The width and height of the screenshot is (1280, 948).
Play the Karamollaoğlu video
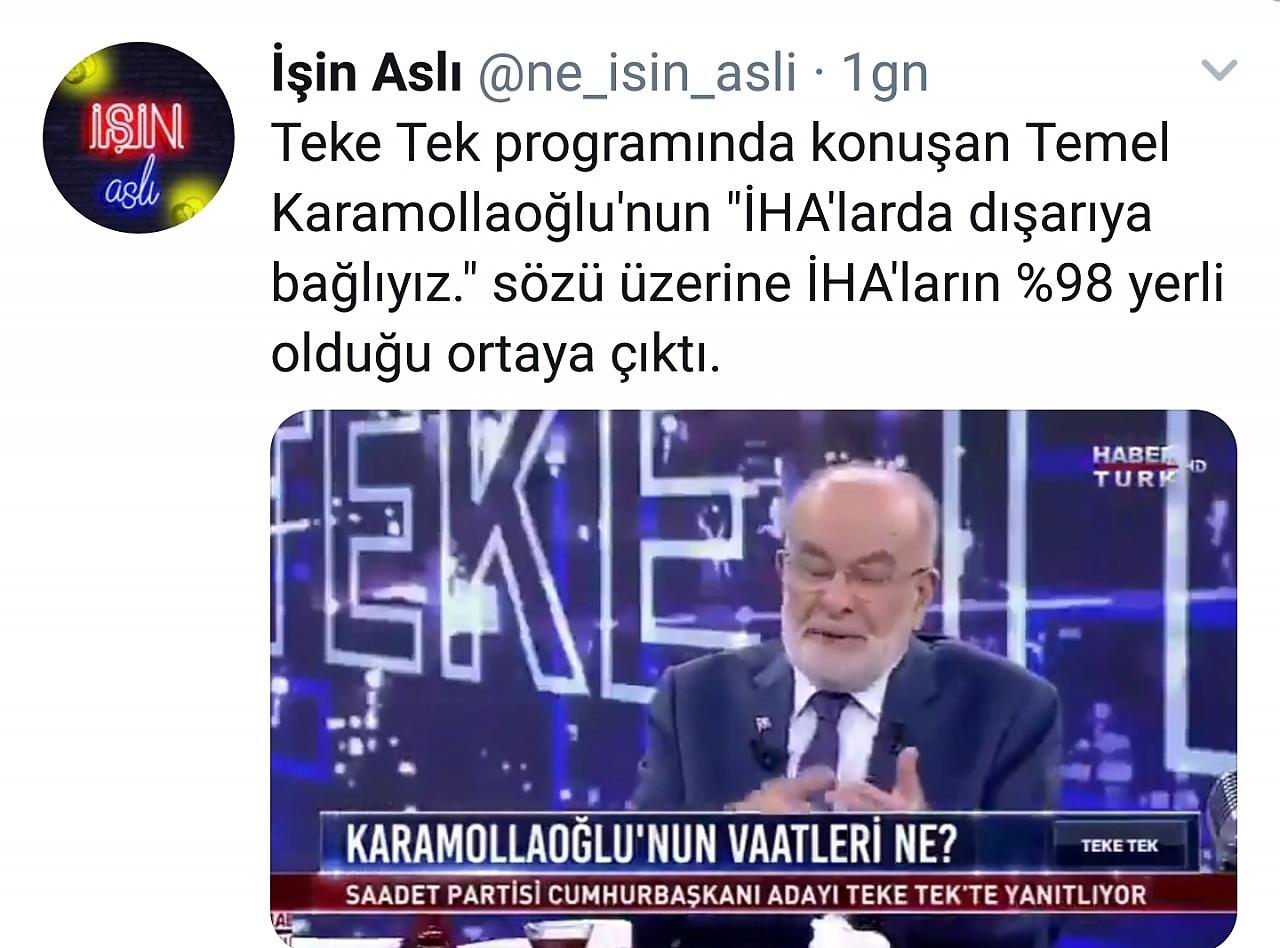click(753, 678)
